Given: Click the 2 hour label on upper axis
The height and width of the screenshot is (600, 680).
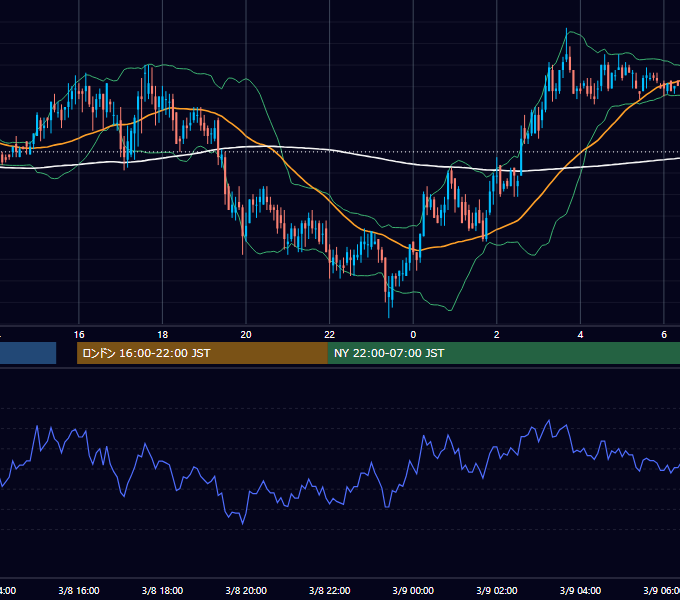Looking at the screenshot, I should pyautogui.click(x=497, y=335).
